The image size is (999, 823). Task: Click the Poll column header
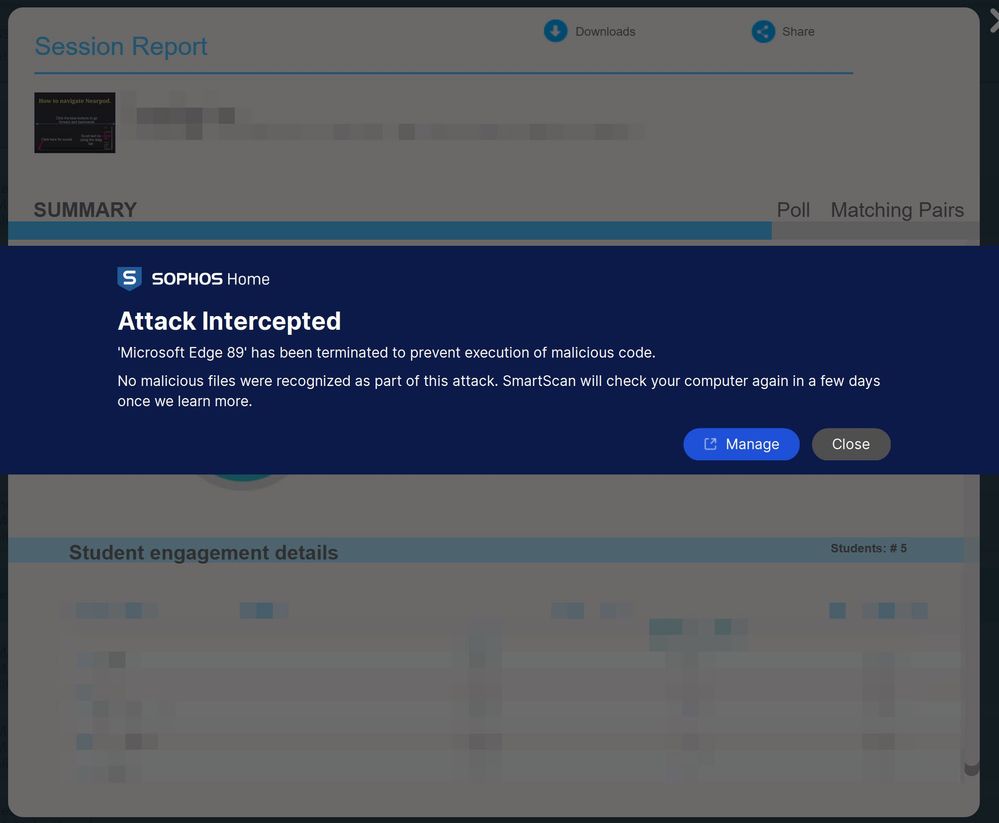[x=793, y=210]
